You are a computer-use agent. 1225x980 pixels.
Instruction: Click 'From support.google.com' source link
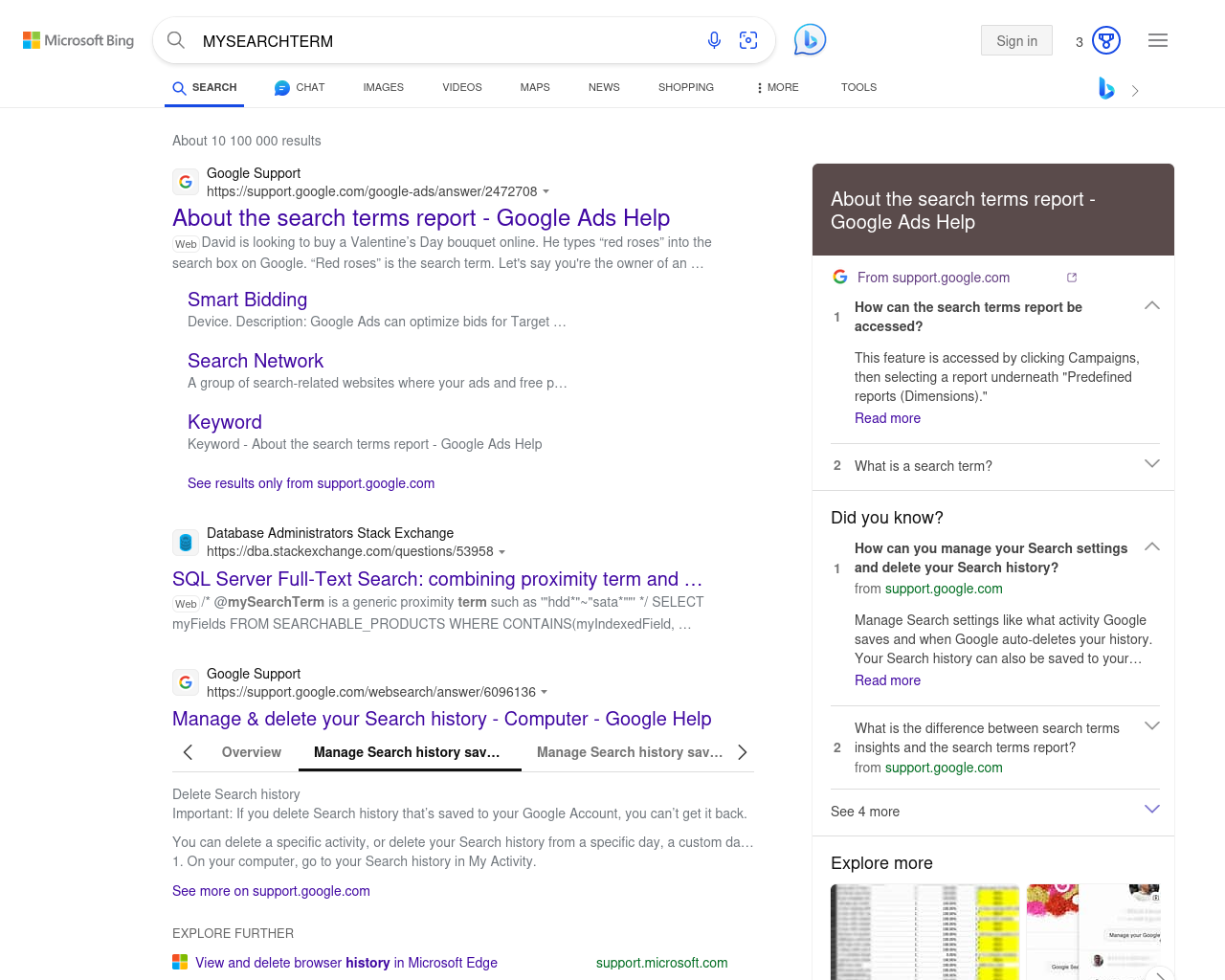click(933, 278)
